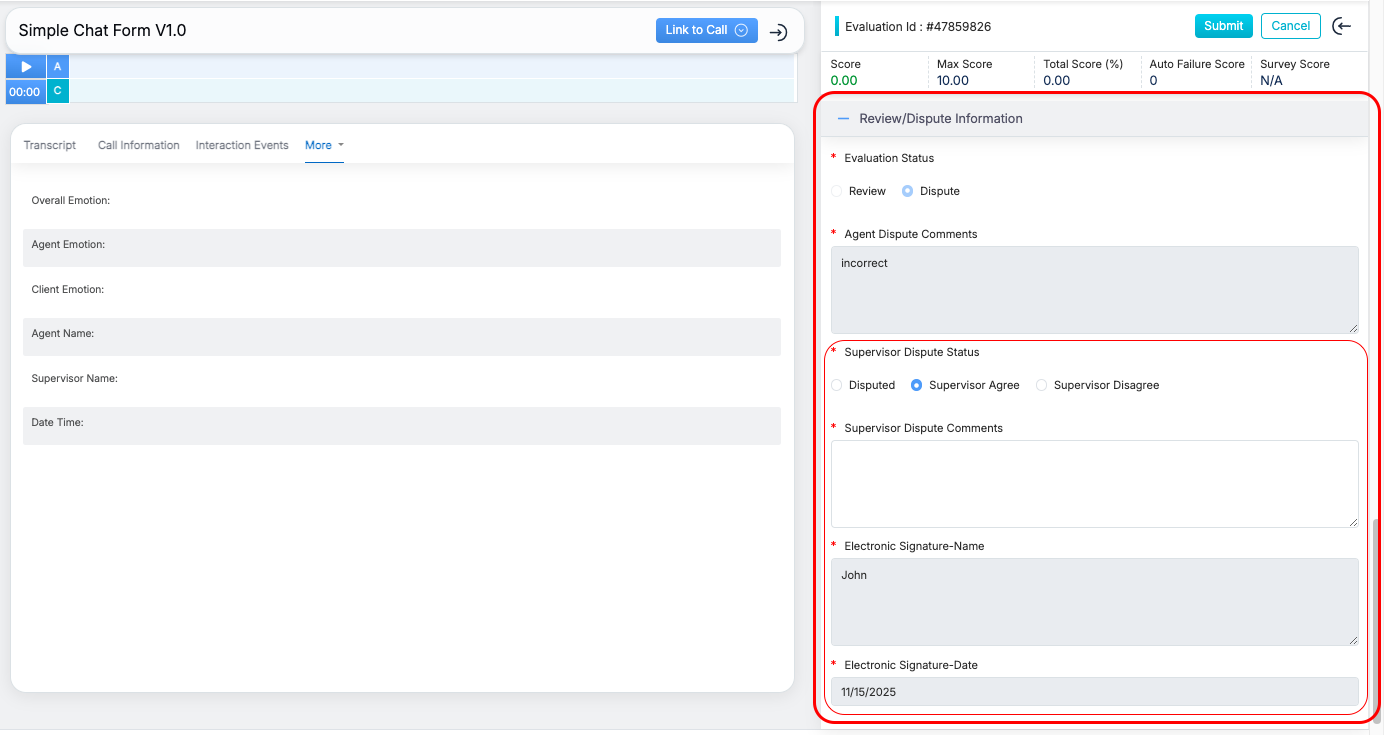Click the play button on the audio player
This screenshot has height=735, width=1384.
pyautogui.click(x=26, y=67)
